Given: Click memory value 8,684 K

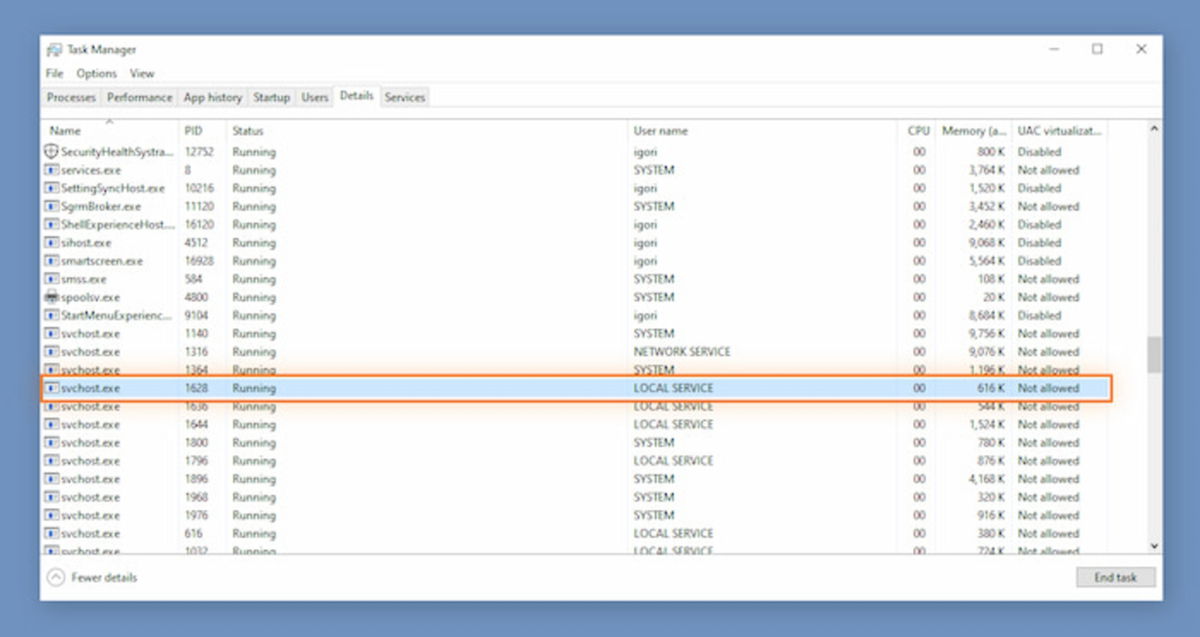Looking at the screenshot, I should [x=987, y=315].
